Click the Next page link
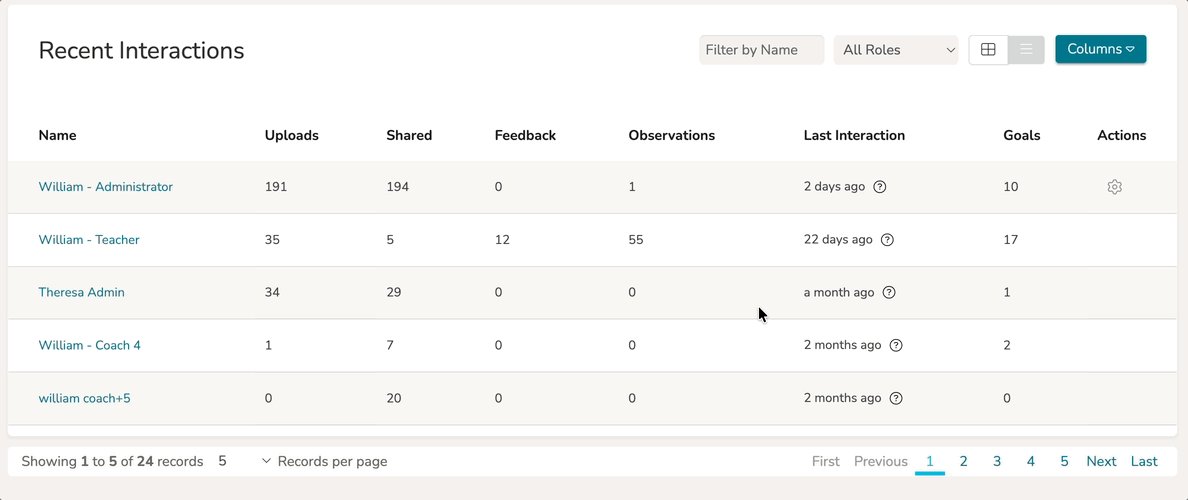 point(1101,461)
